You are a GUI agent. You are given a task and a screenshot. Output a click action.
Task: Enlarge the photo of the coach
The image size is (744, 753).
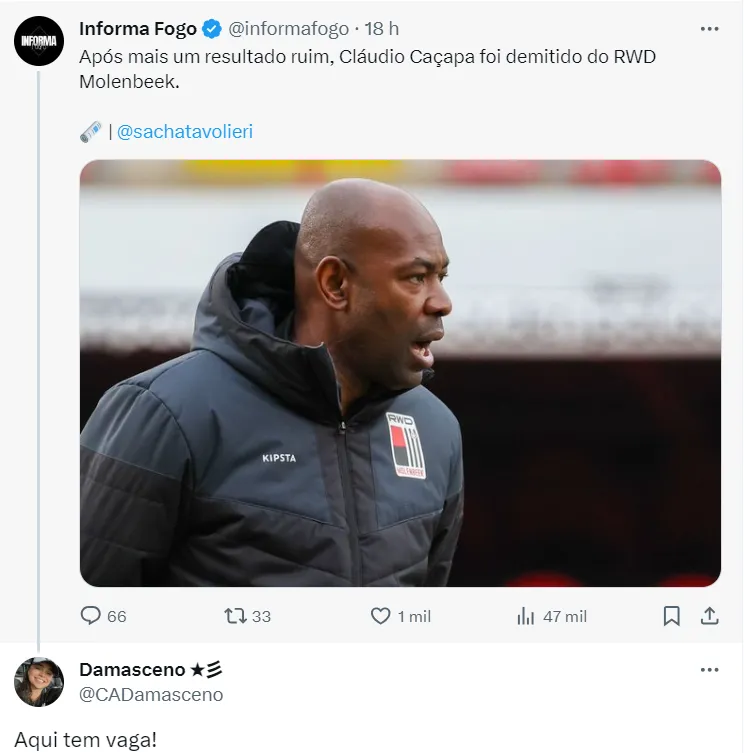point(400,373)
